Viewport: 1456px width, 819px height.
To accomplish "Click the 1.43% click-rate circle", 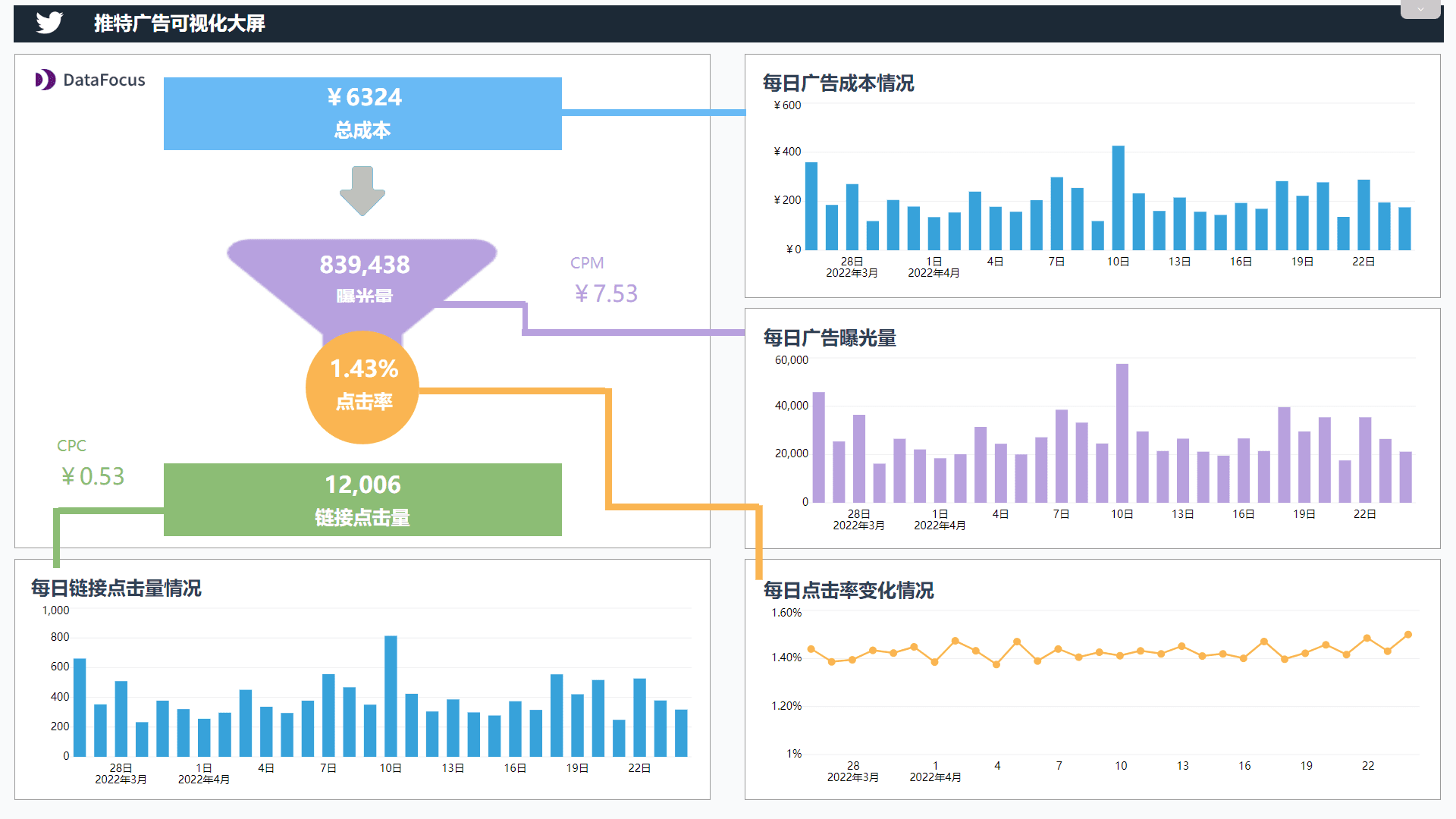I will (x=362, y=387).
